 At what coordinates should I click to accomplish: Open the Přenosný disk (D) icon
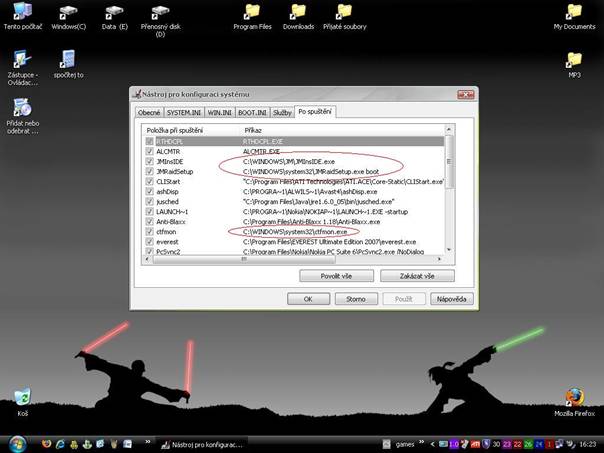[x=160, y=12]
